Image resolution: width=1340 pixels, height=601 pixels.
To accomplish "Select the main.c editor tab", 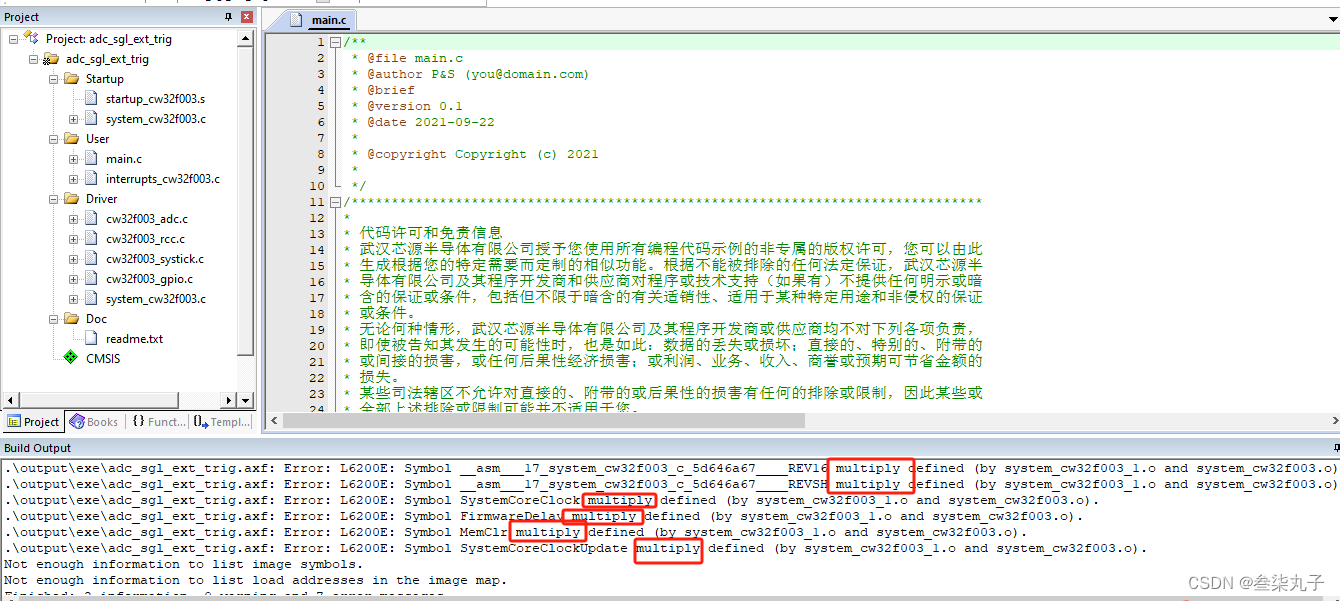I will (x=328, y=19).
